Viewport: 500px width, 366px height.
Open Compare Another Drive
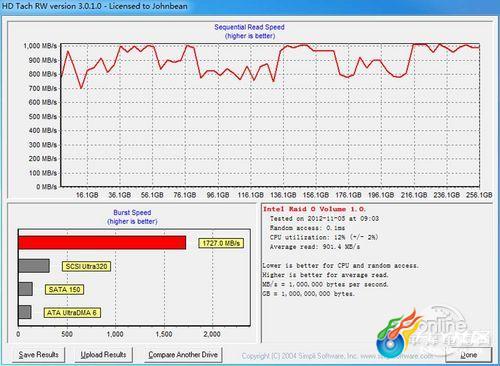click(x=183, y=355)
